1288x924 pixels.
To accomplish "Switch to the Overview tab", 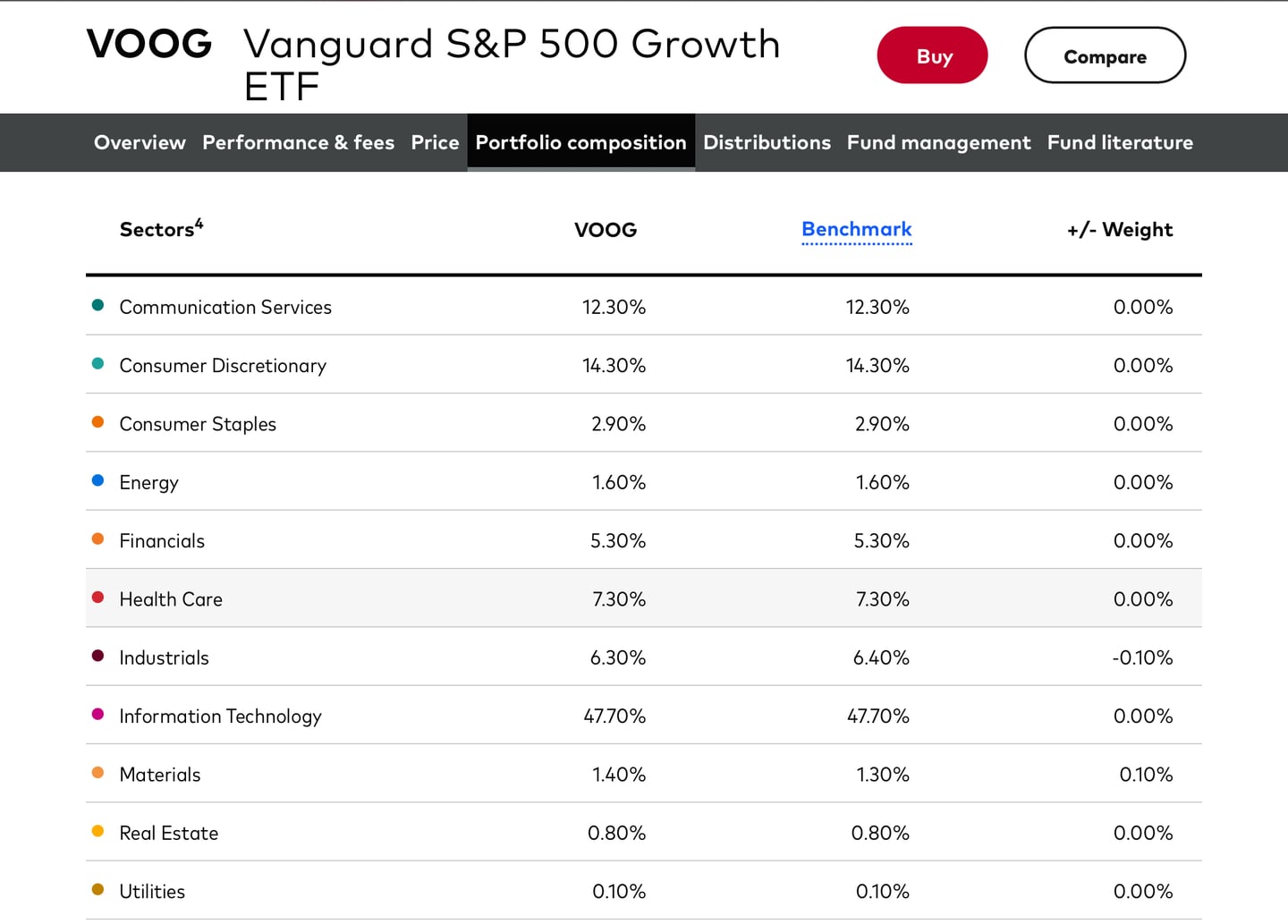I will click(140, 142).
